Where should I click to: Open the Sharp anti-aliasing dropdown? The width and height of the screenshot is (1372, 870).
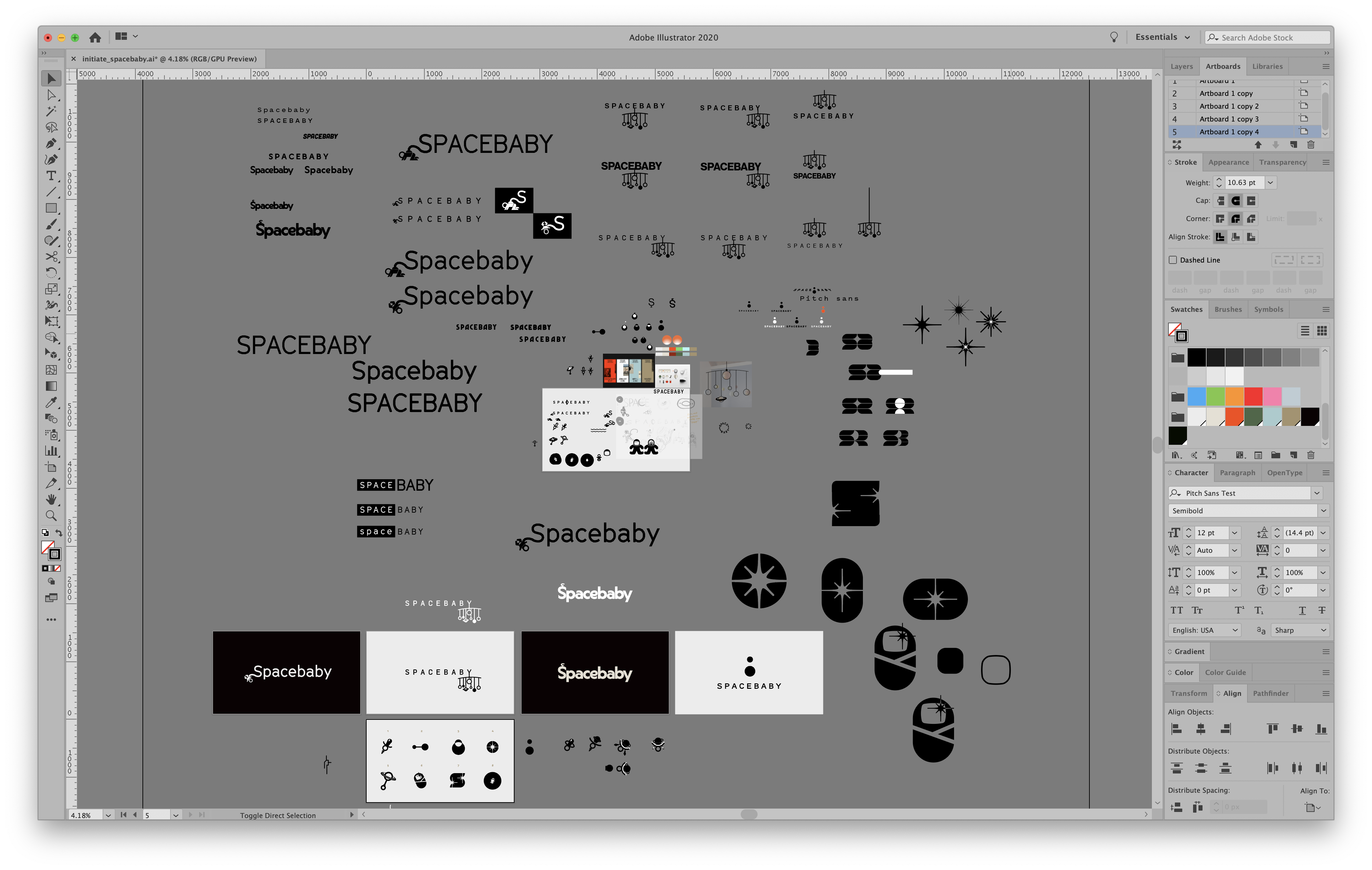(x=1300, y=630)
